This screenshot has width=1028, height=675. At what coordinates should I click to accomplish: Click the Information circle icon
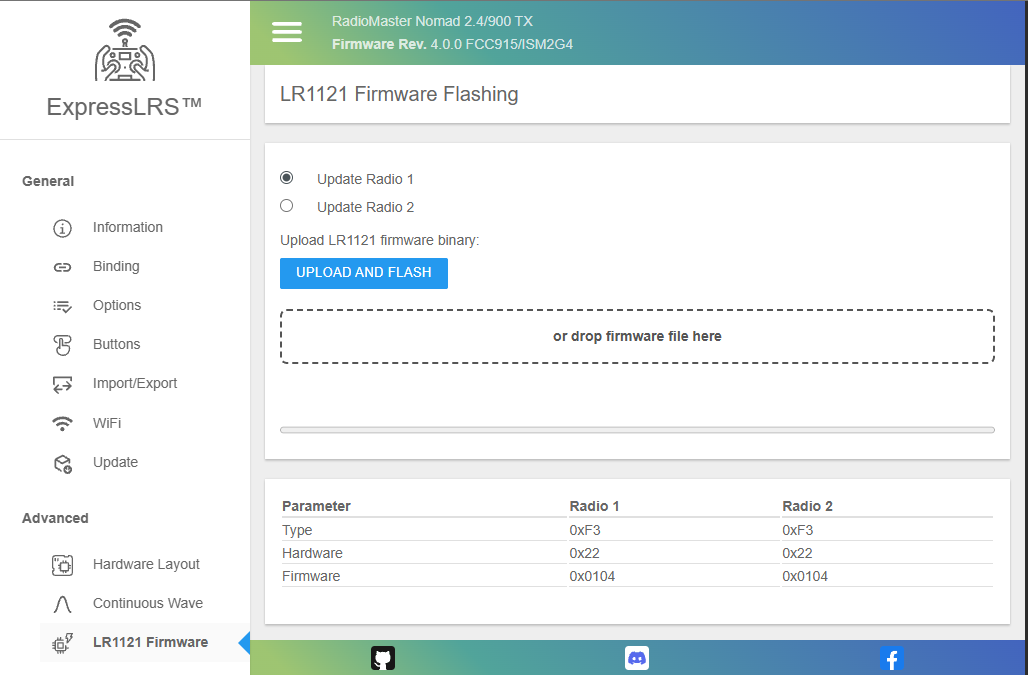click(62, 228)
